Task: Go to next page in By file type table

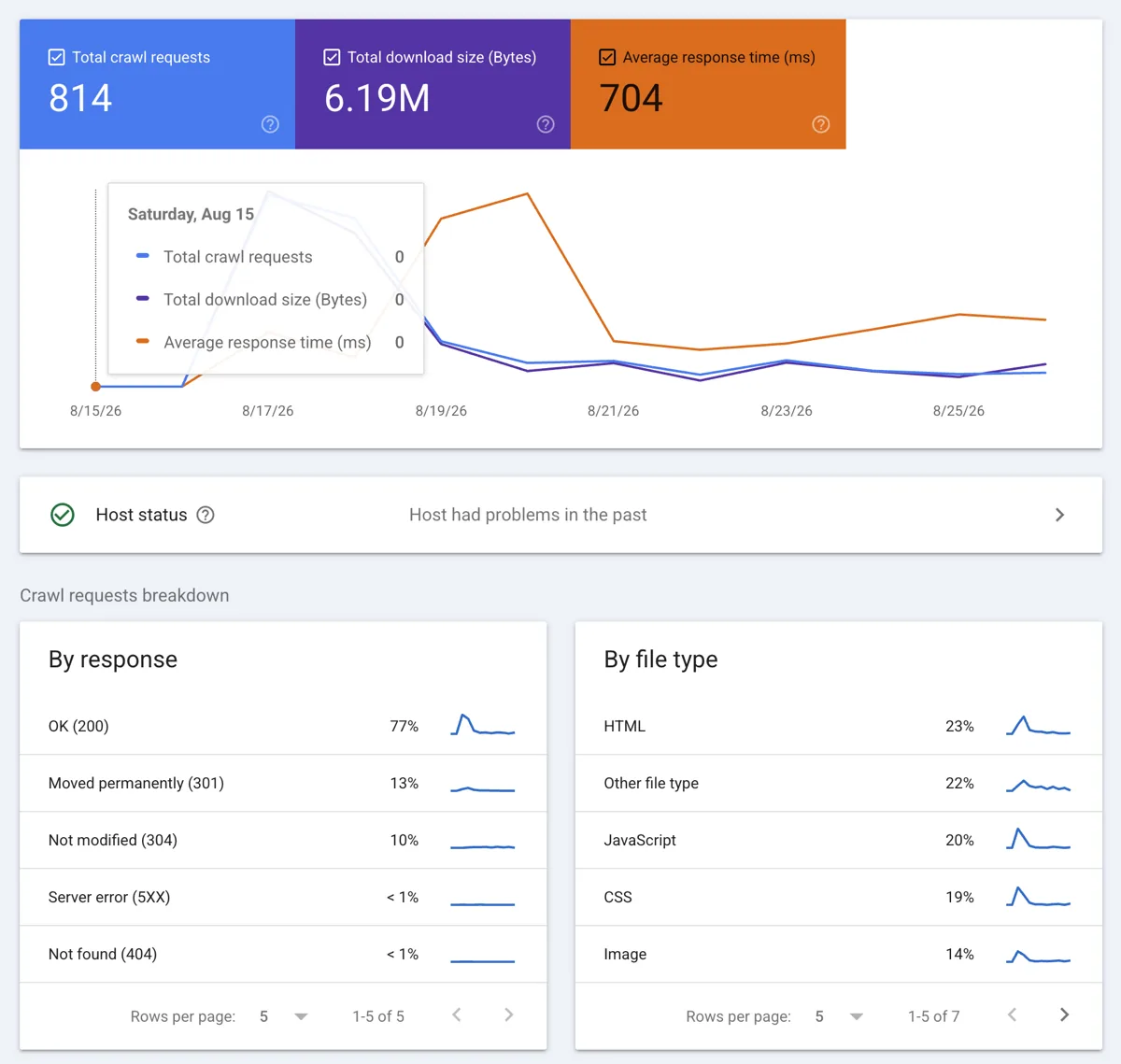Action: point(1064,1014)
